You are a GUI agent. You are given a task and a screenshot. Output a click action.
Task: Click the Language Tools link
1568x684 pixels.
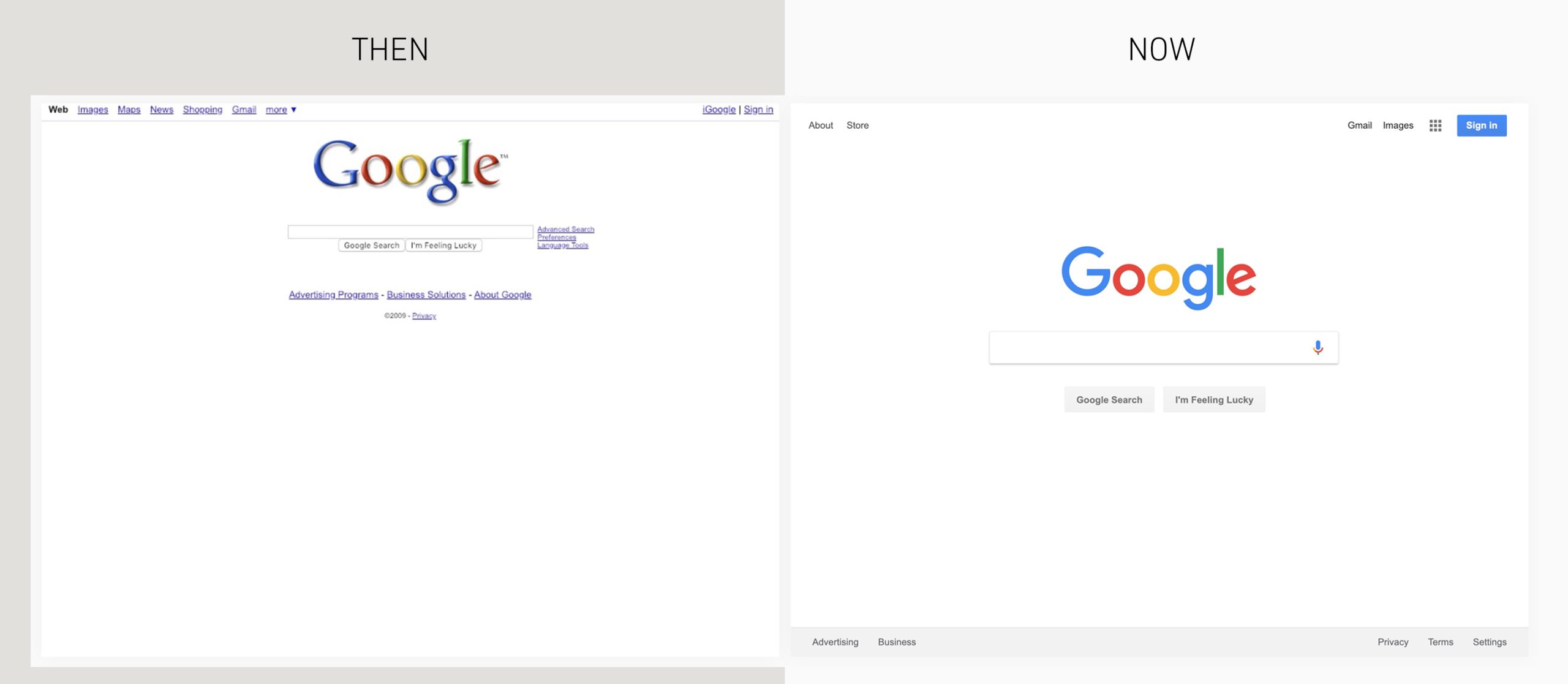562,246
